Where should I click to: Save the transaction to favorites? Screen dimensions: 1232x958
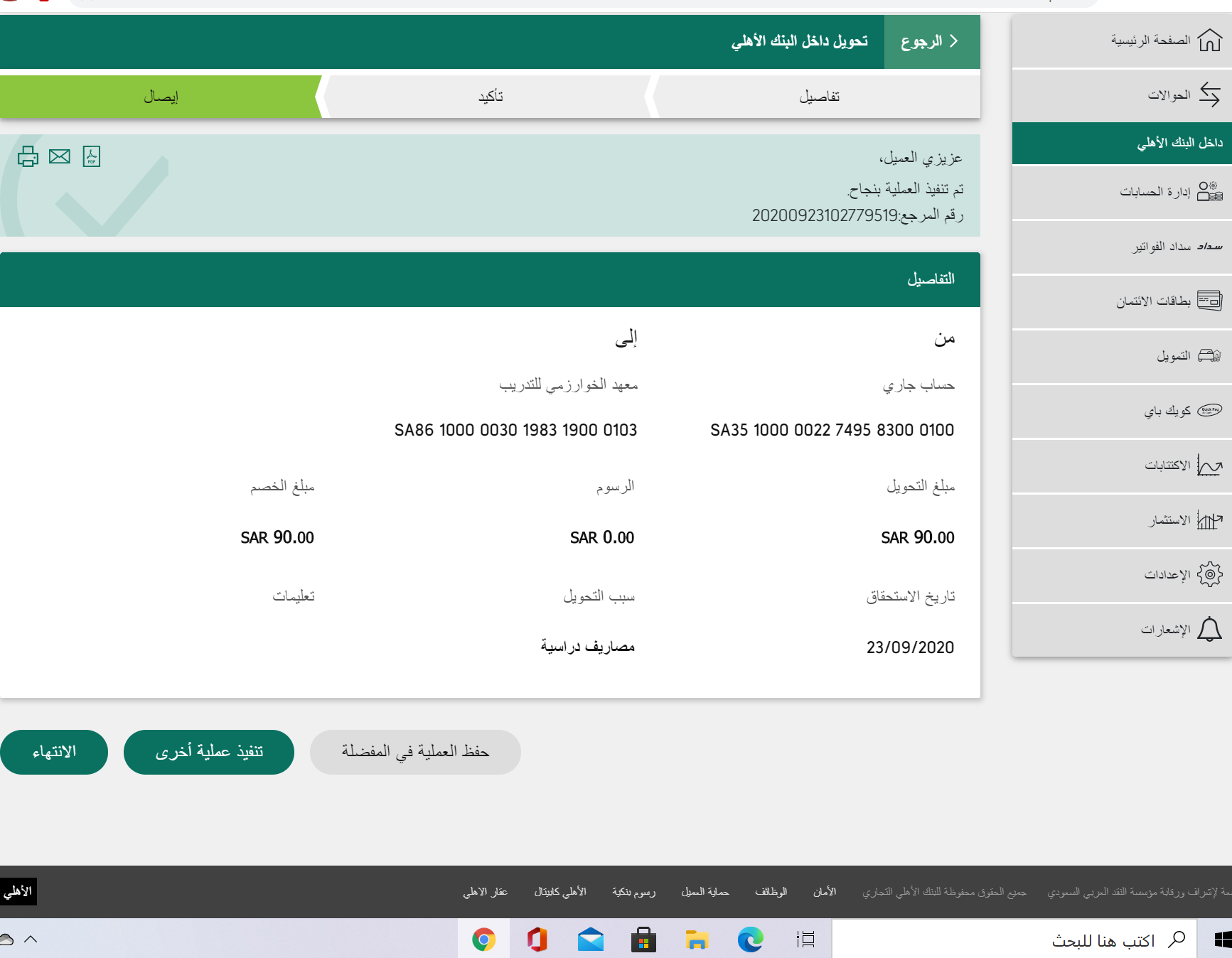coord(415,752)
